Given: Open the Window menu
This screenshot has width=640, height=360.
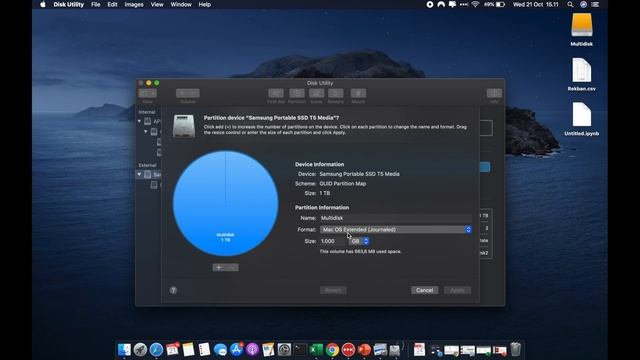Looking at the screenshot, I should pyautogui.click(x=181, y=4).
